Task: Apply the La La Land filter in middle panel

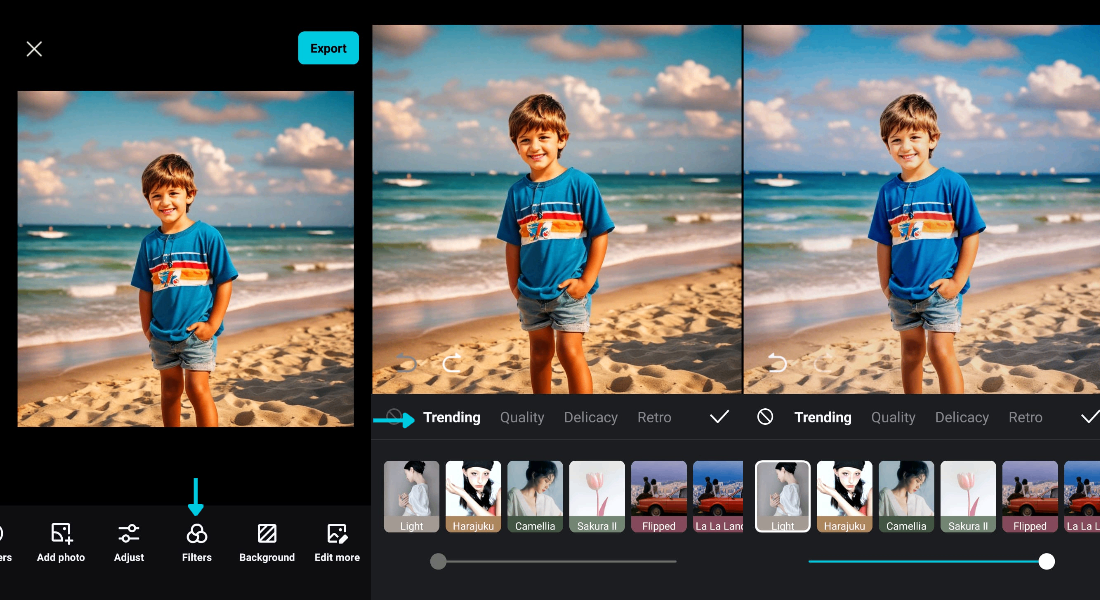Action: 718,496
